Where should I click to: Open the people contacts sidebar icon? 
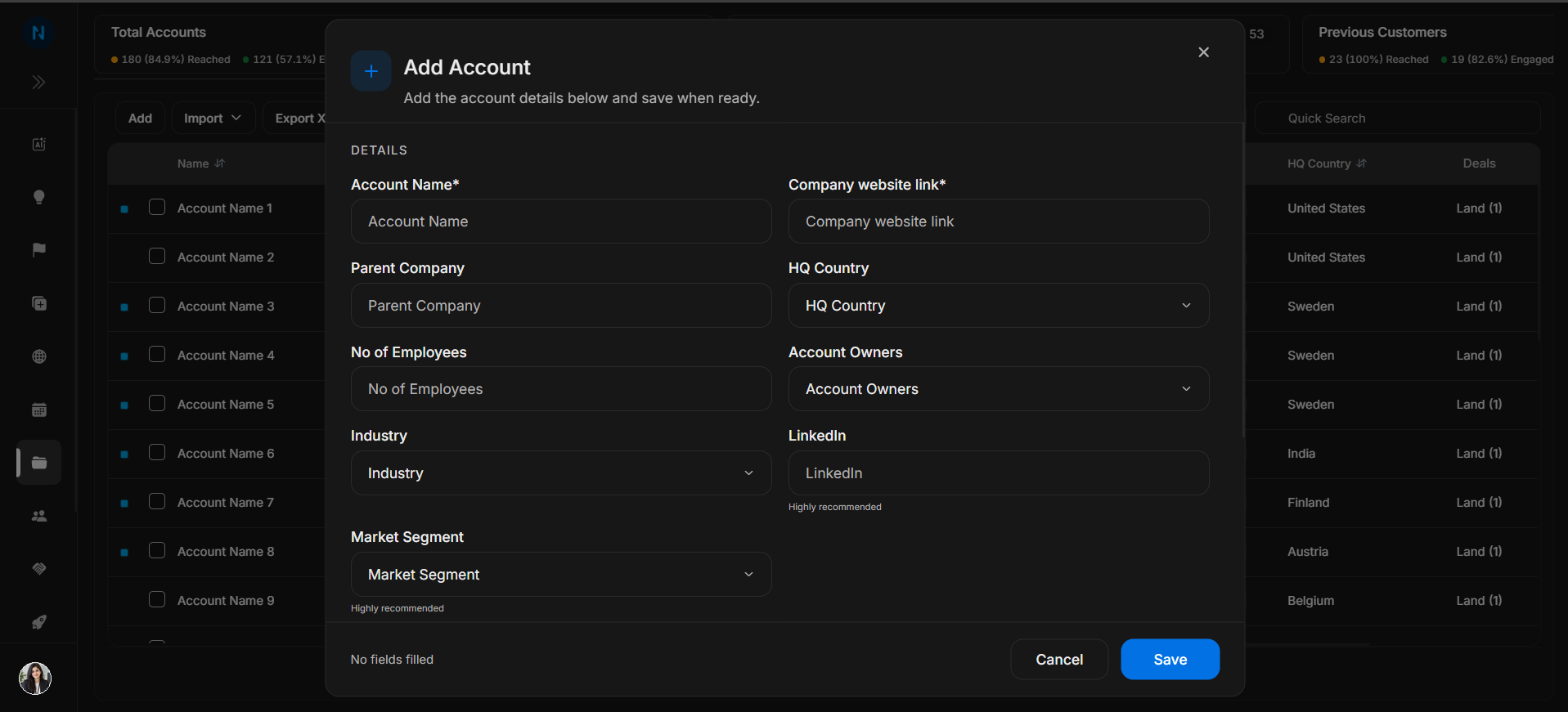pyautogui.click(x=38, y=516)
